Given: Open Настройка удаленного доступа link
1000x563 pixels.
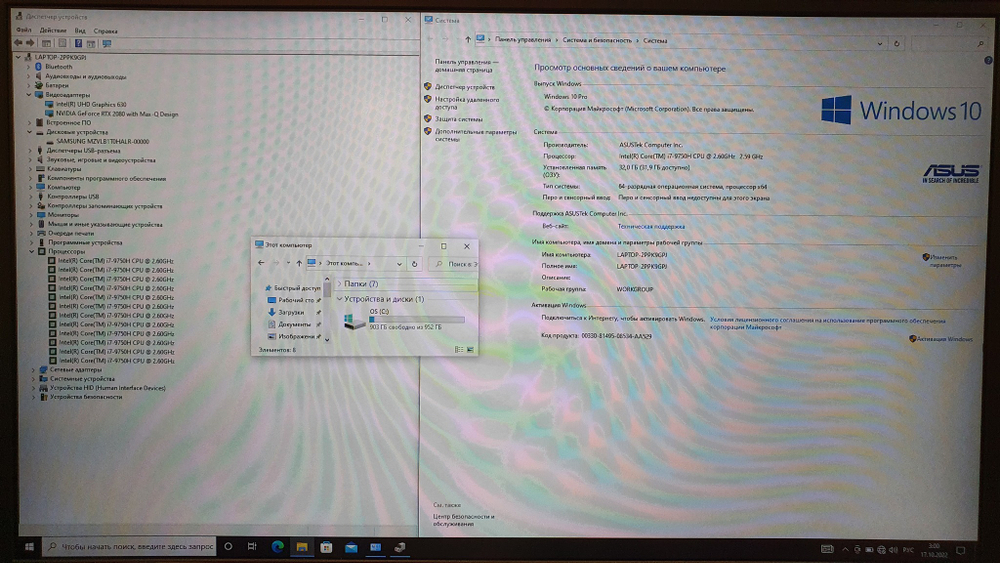Looking at the screenshot, I should [x=466, y=103].
